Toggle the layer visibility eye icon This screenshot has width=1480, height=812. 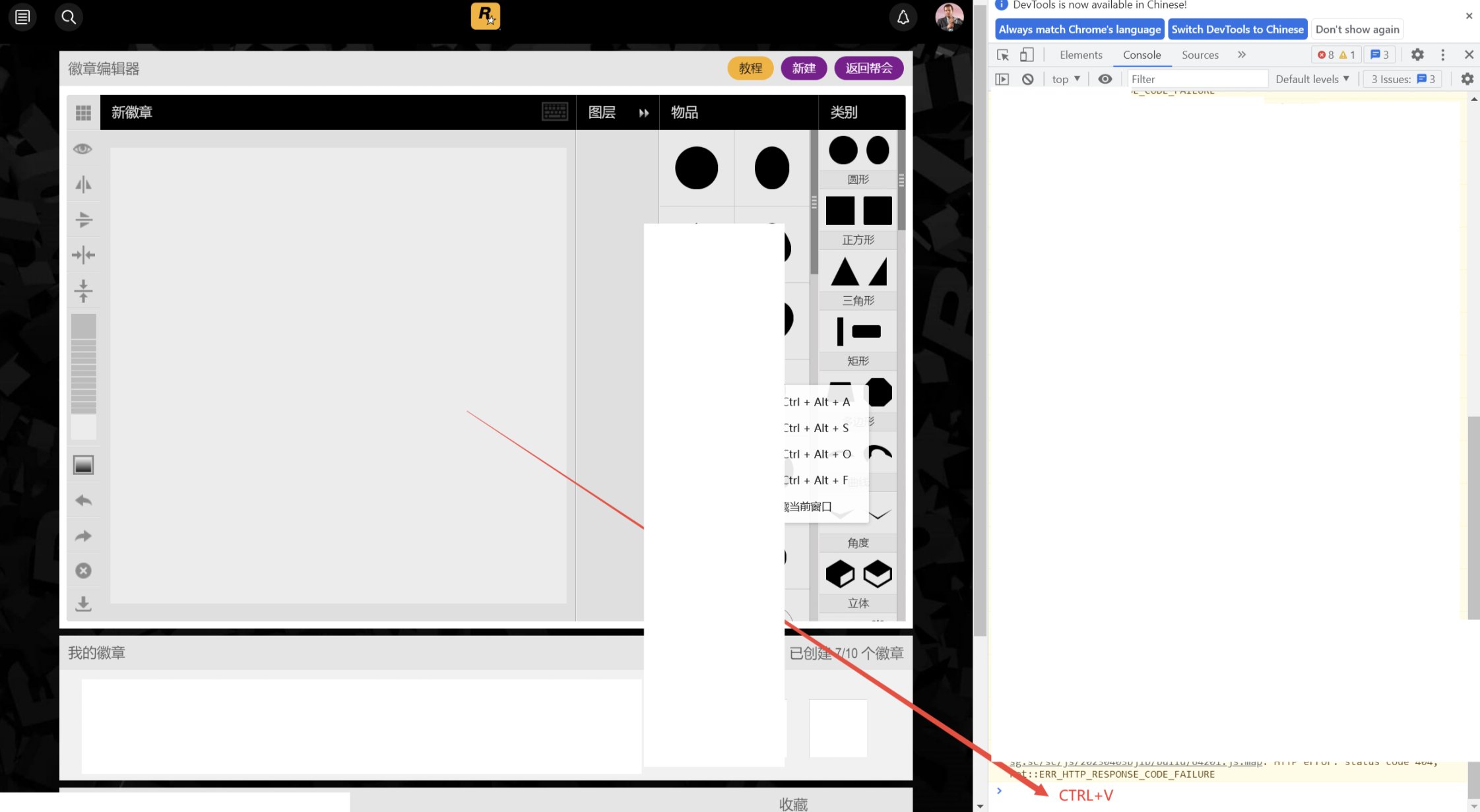[83, 148]
